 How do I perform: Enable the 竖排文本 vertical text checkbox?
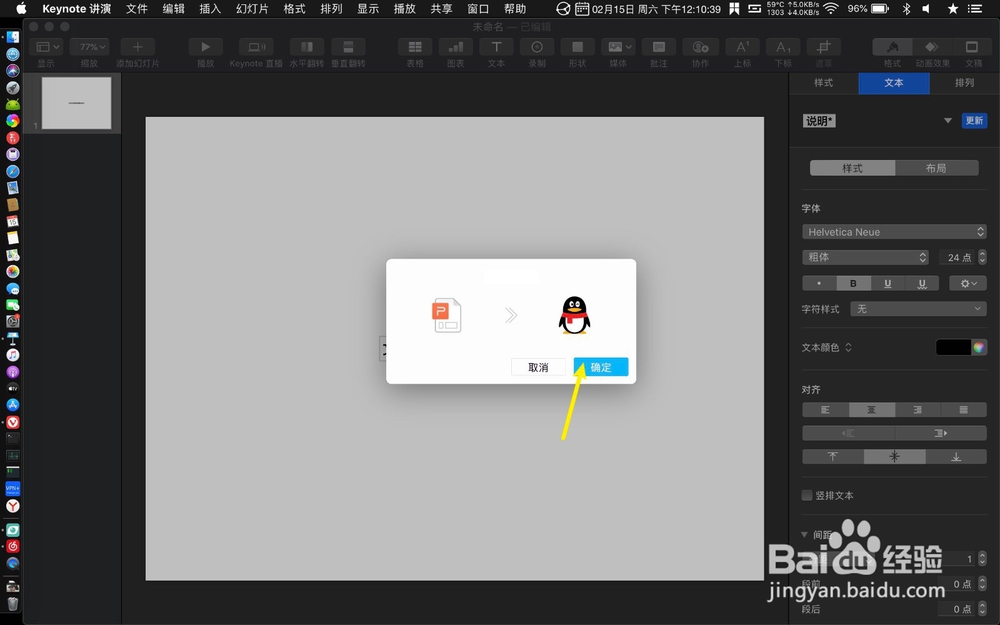807,495
